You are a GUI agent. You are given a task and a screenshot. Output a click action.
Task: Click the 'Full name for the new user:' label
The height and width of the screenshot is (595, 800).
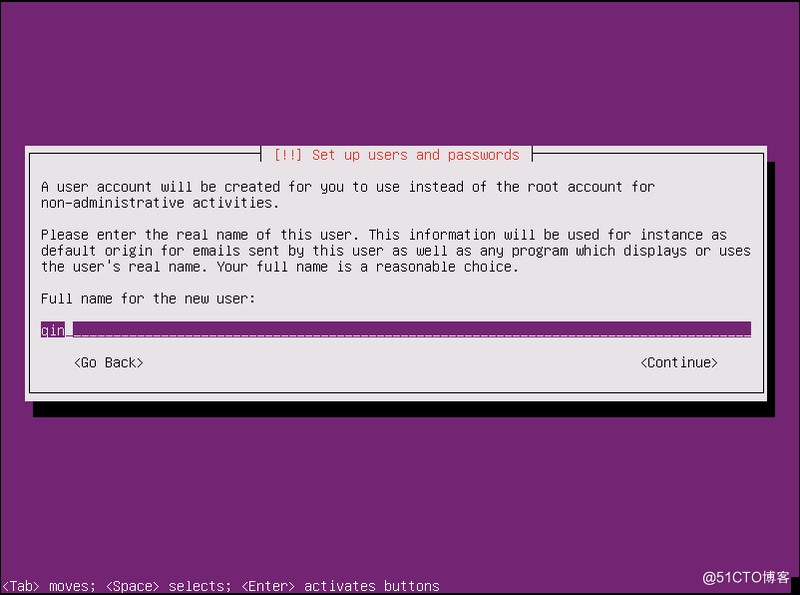coord(148,299)
